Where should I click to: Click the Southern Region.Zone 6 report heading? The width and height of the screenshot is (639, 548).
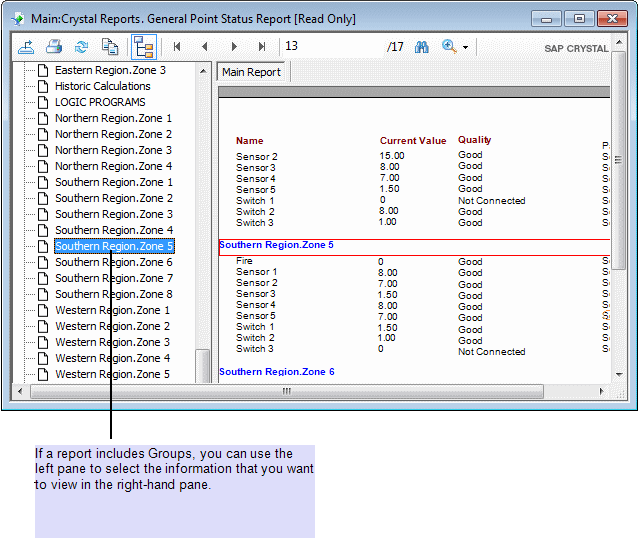tap(276, 372)
